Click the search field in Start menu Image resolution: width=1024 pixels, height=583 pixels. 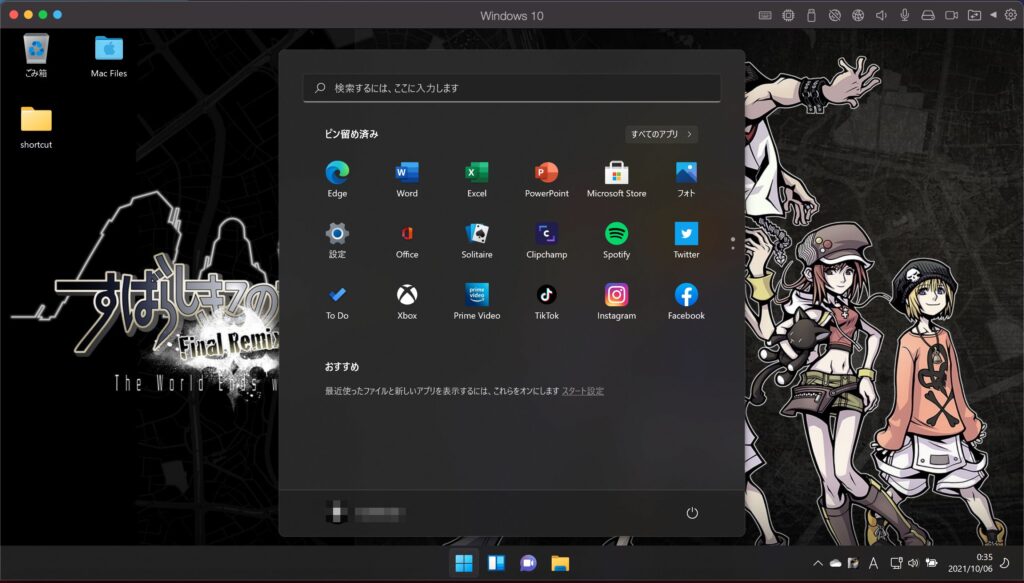click(512, 88)
